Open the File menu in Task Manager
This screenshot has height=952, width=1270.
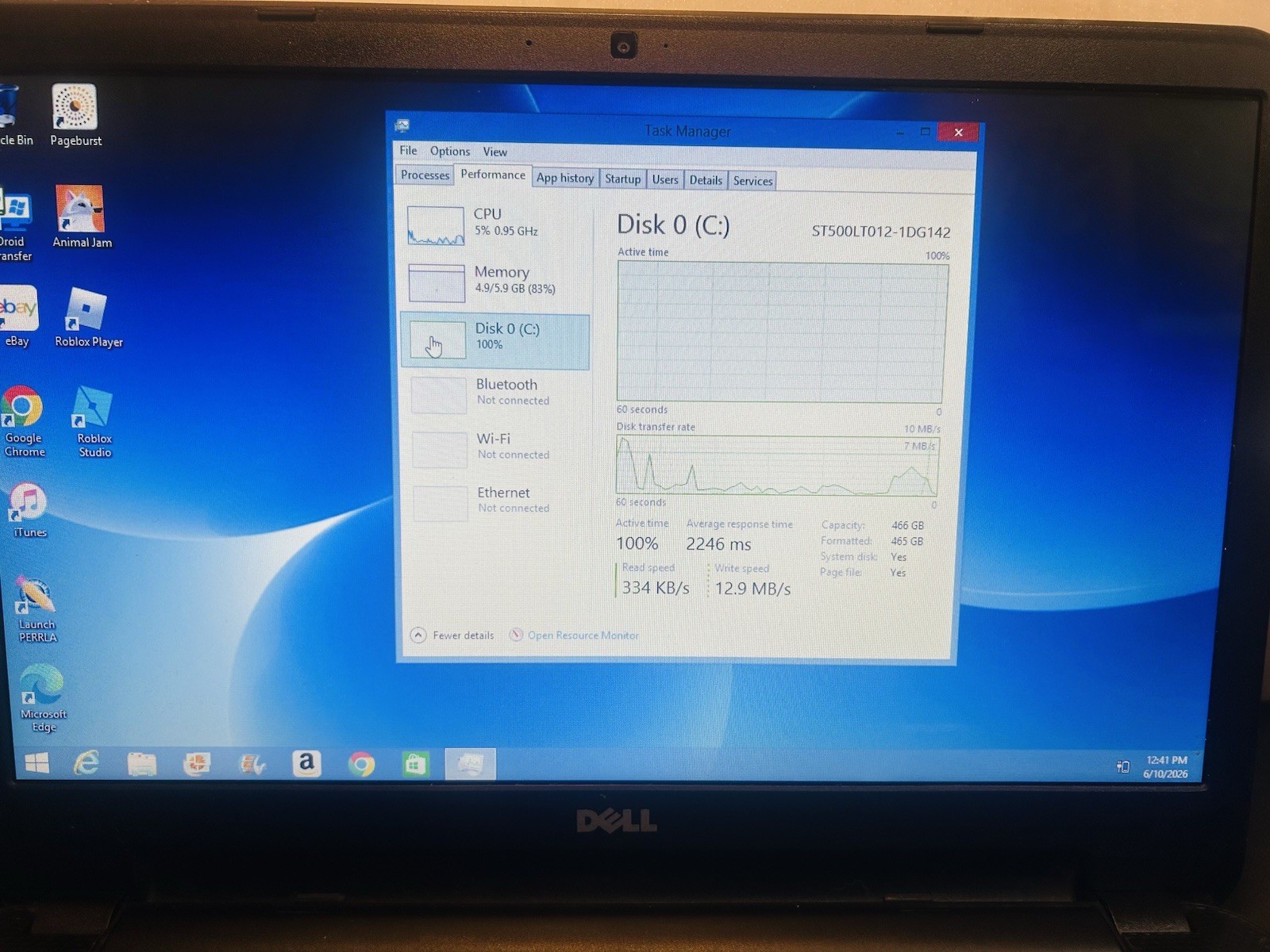[x=408, y=151]
